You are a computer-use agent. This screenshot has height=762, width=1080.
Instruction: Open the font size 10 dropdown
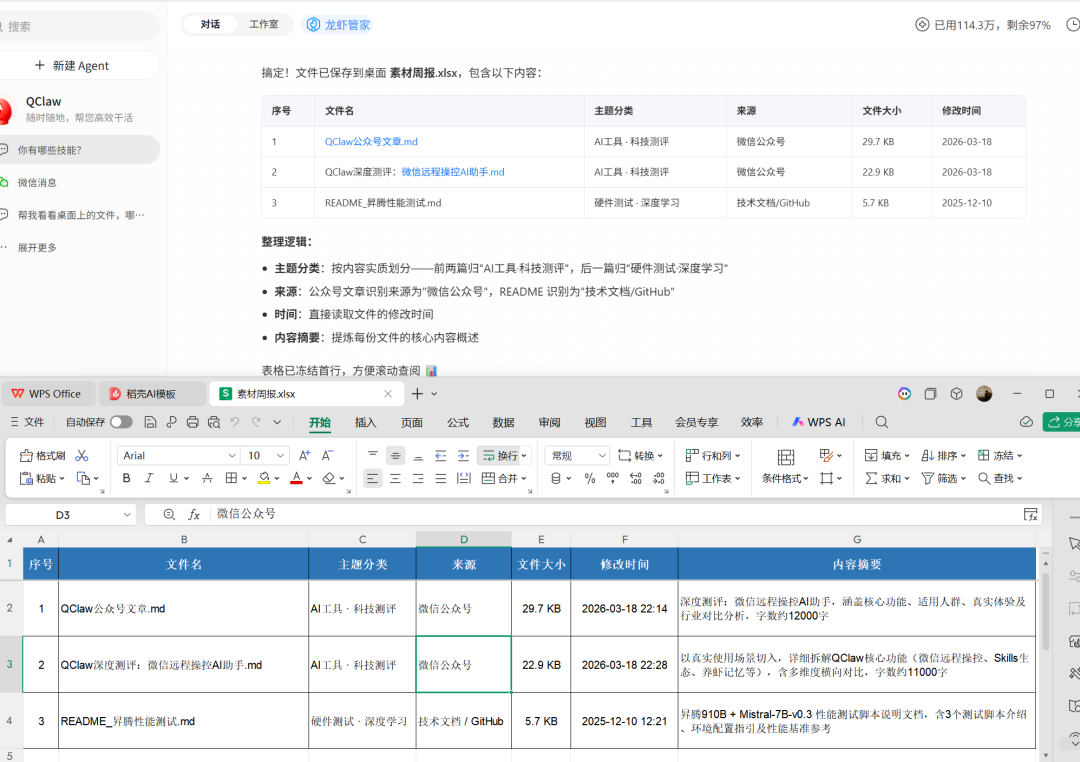coord(280,455)
